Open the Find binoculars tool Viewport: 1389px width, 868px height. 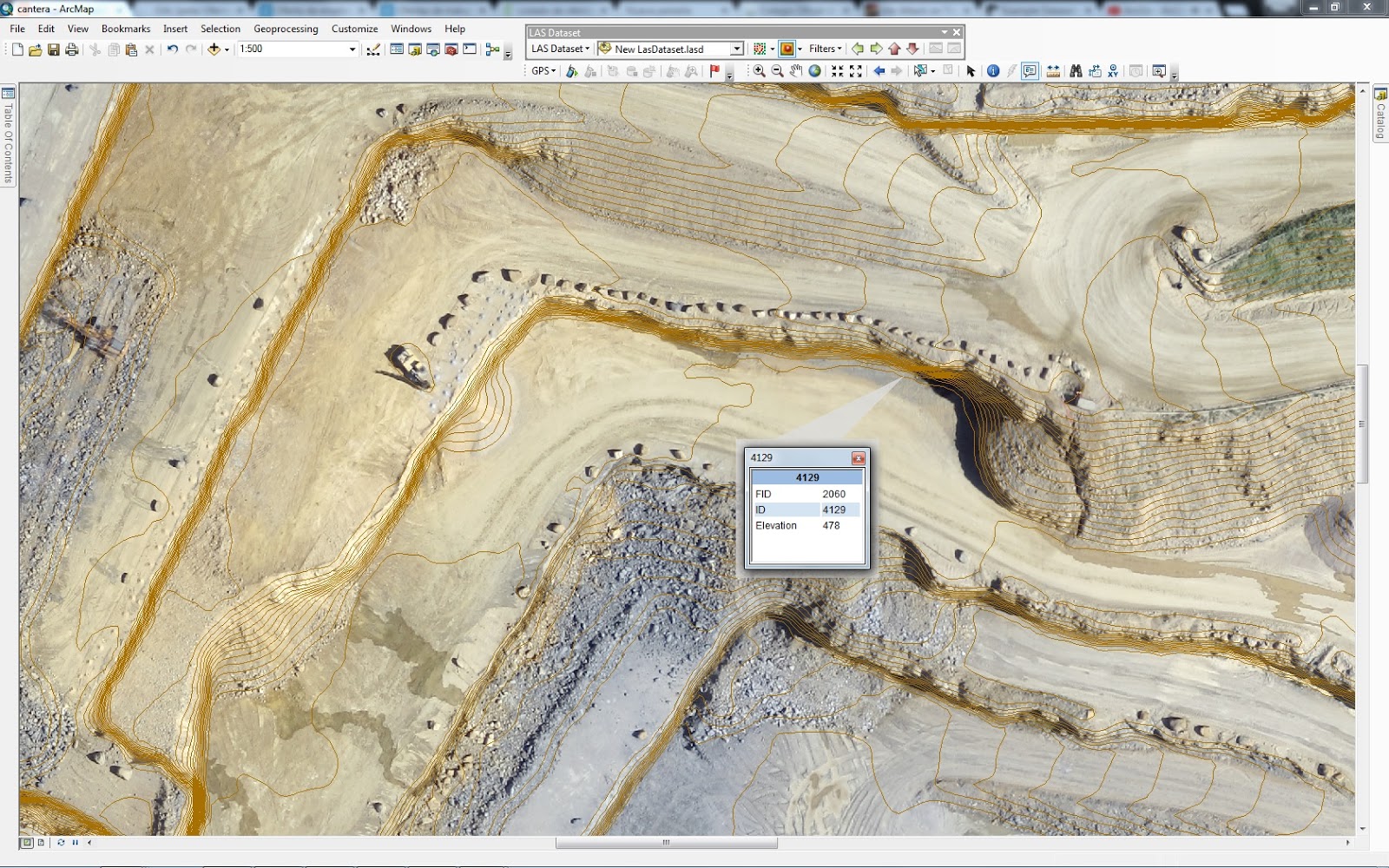click(x=1076, y=71)
